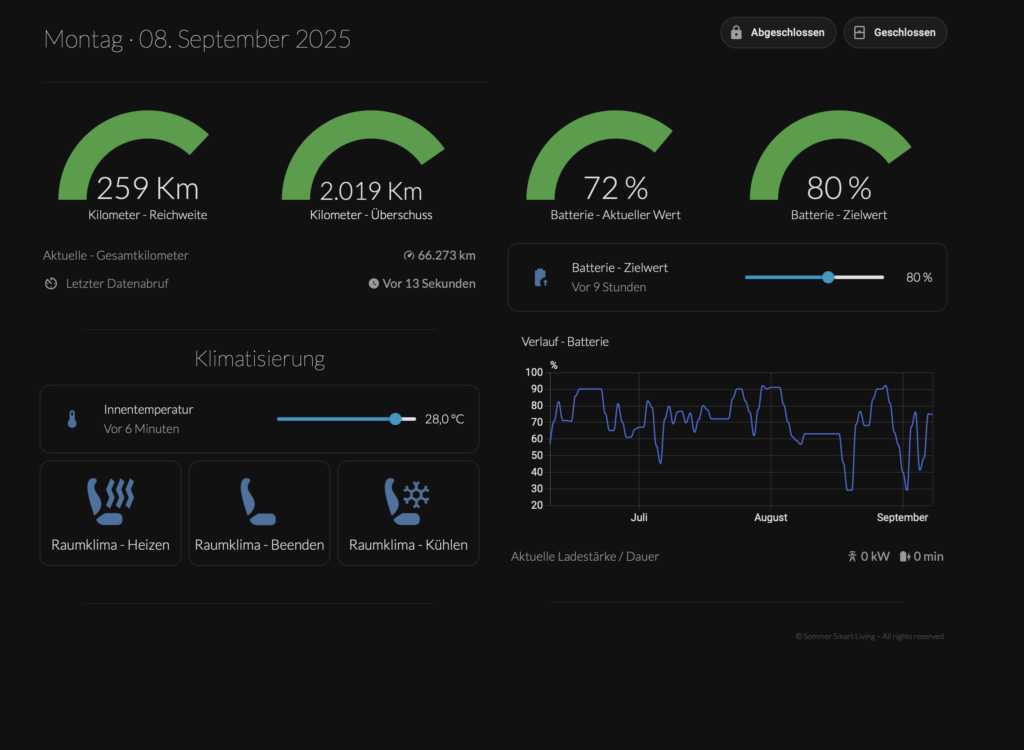Click the Verlauf - Batterie history graph
Image resolution: width=1024 pixels, height=750 pixels.
[x=740, y=438]
